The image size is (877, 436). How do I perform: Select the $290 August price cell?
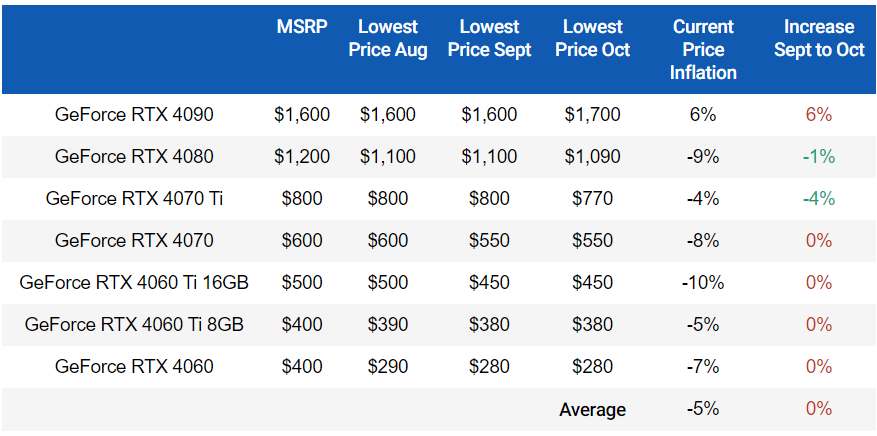click(x=388, y=367)
